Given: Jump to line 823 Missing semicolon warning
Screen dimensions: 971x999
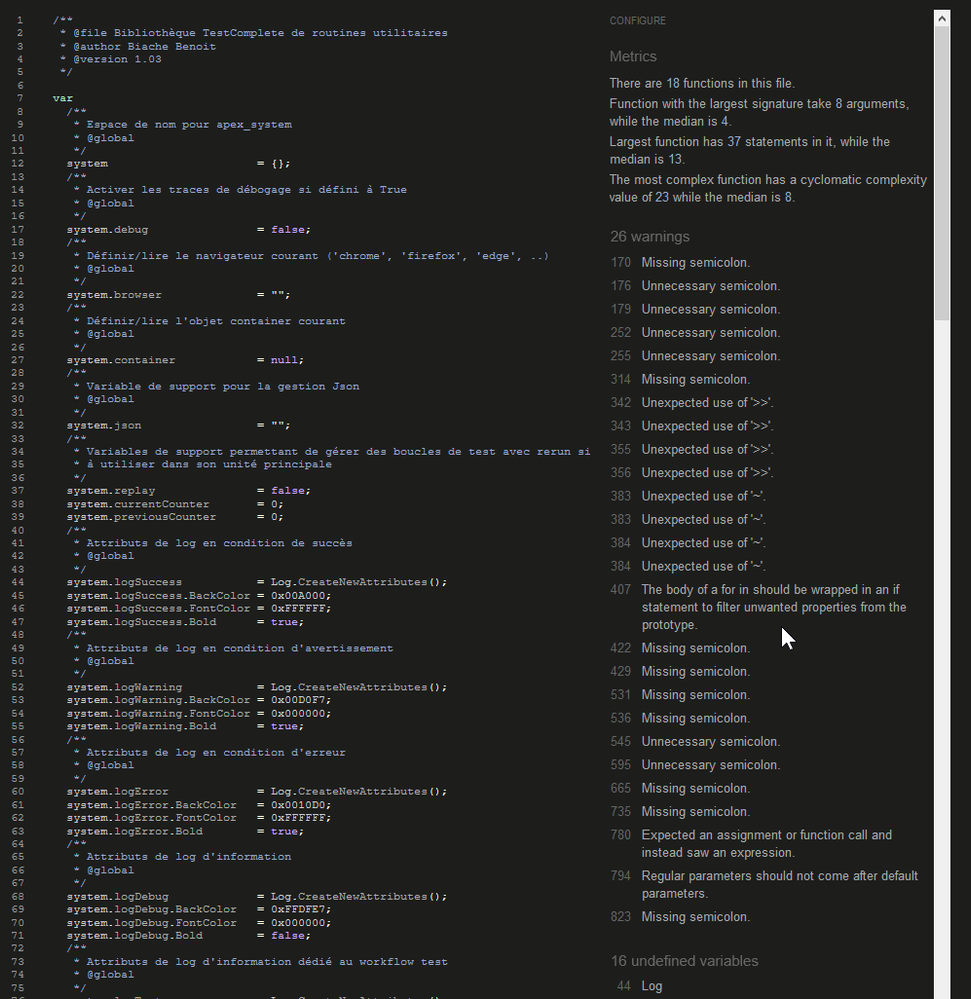Looking at the screenshot, I should (695, 917).
